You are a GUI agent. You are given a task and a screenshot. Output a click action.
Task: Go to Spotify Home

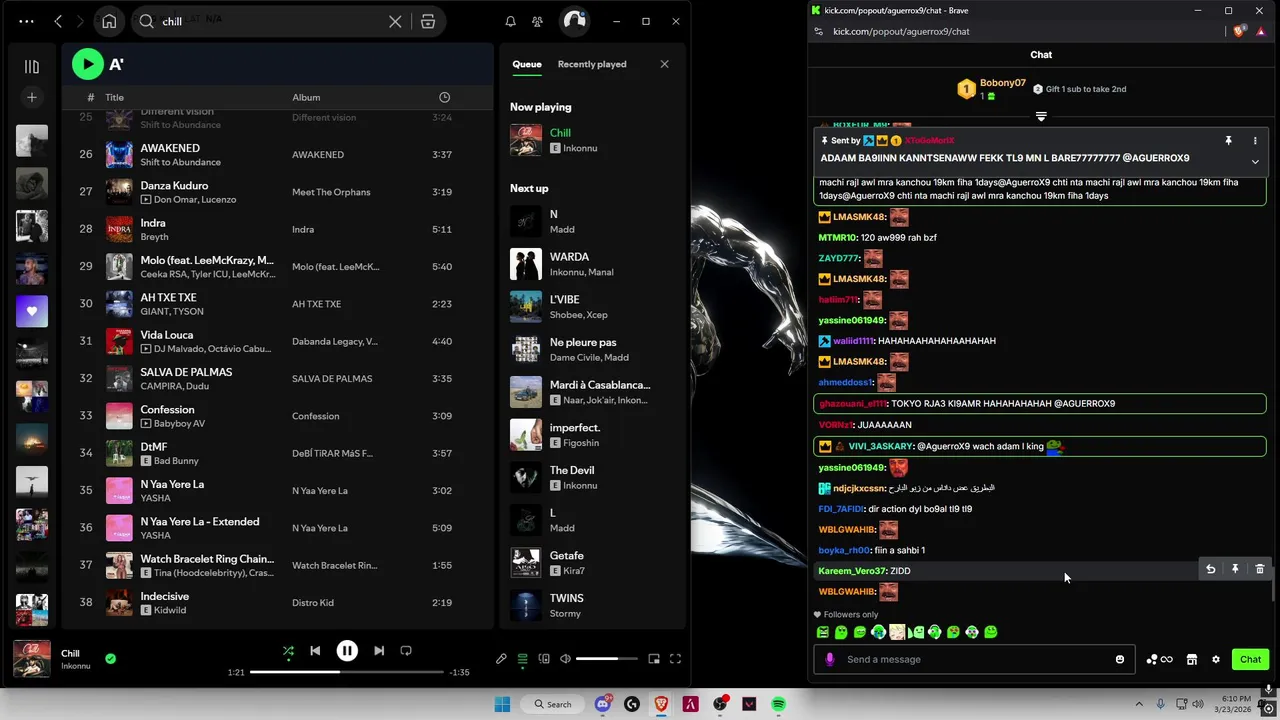point(109,21)
